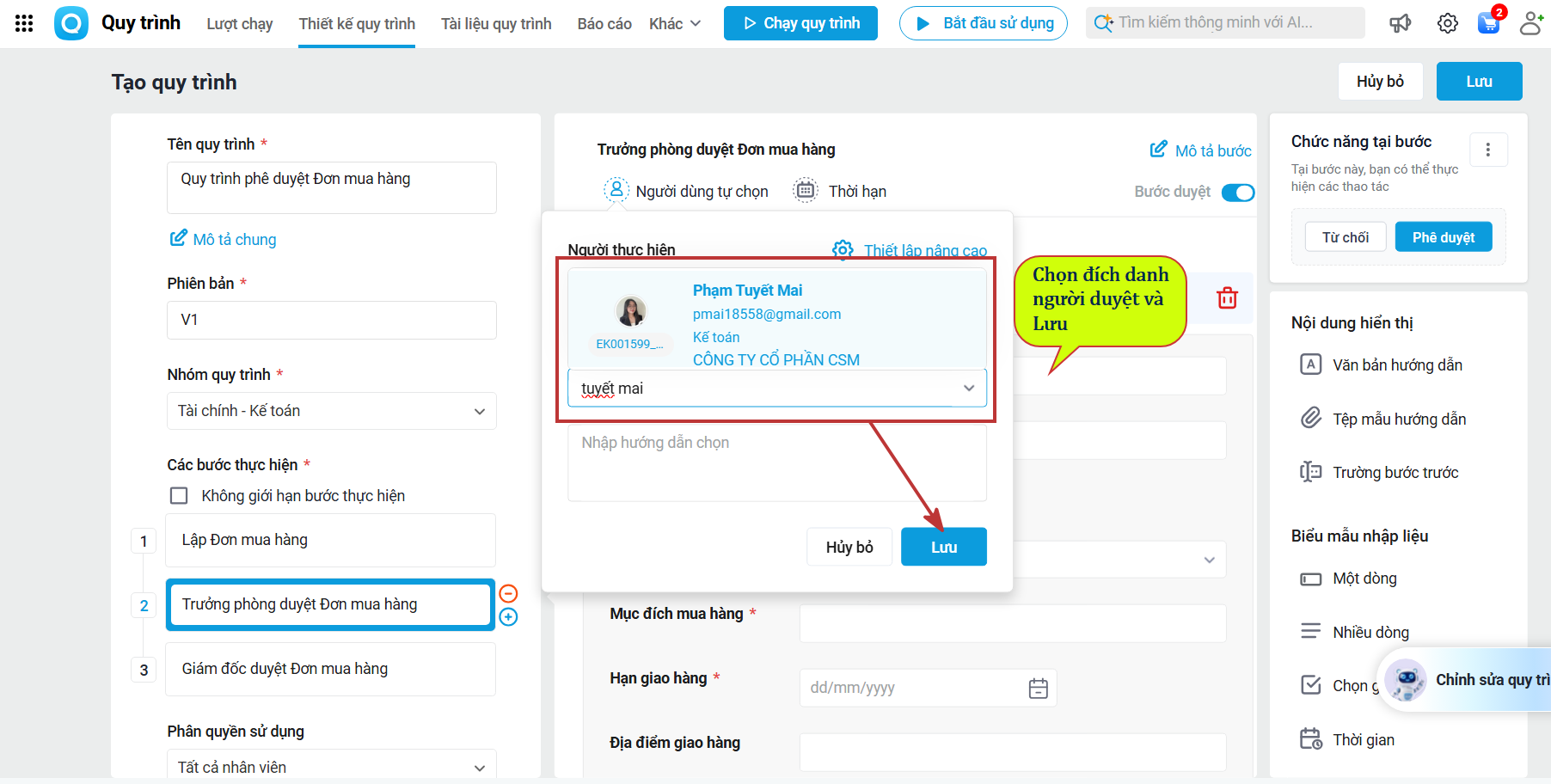Open the shopping cart with badge

[x=1489, y=21]
